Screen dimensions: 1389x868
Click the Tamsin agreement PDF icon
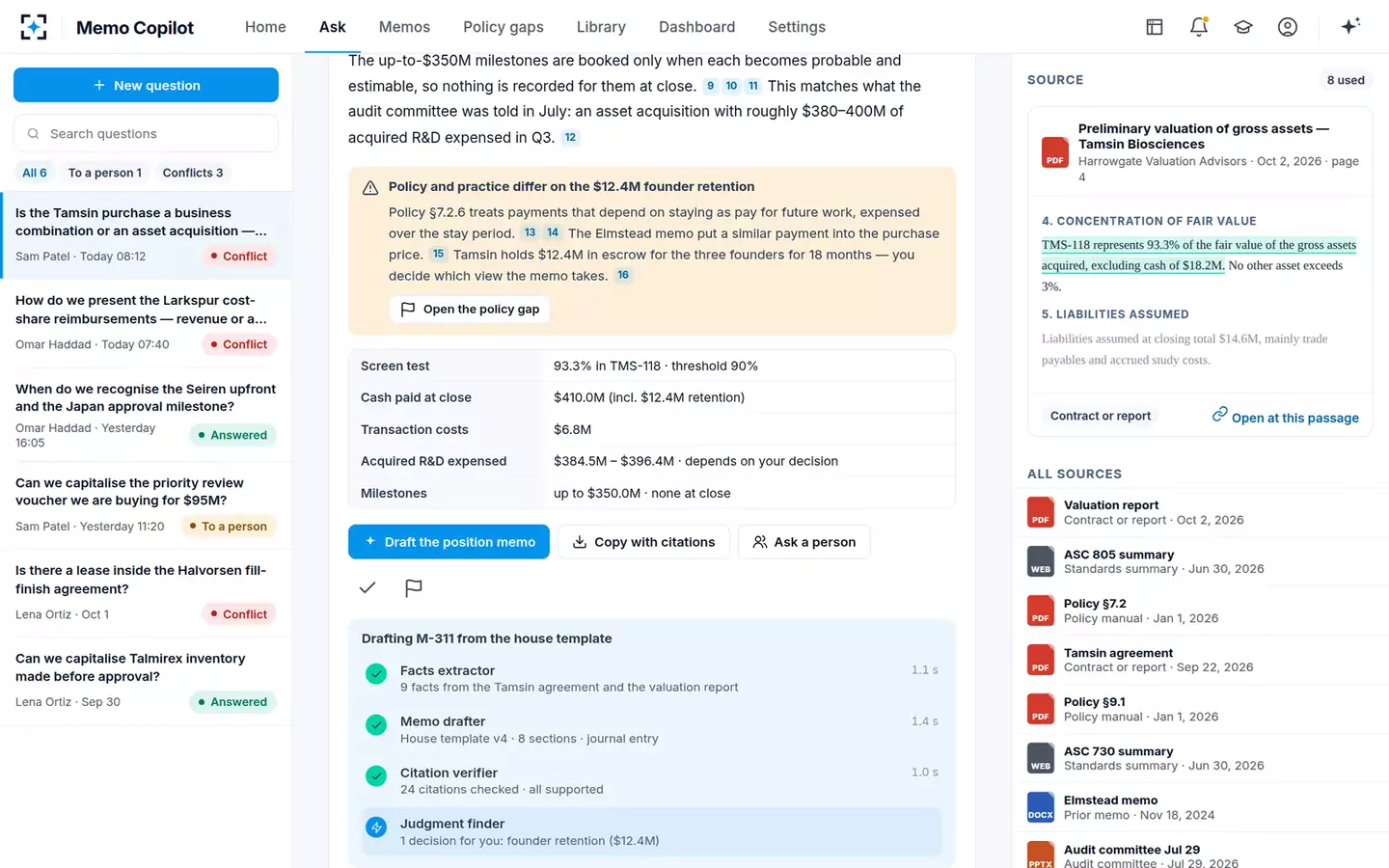tap(1041, 660)
